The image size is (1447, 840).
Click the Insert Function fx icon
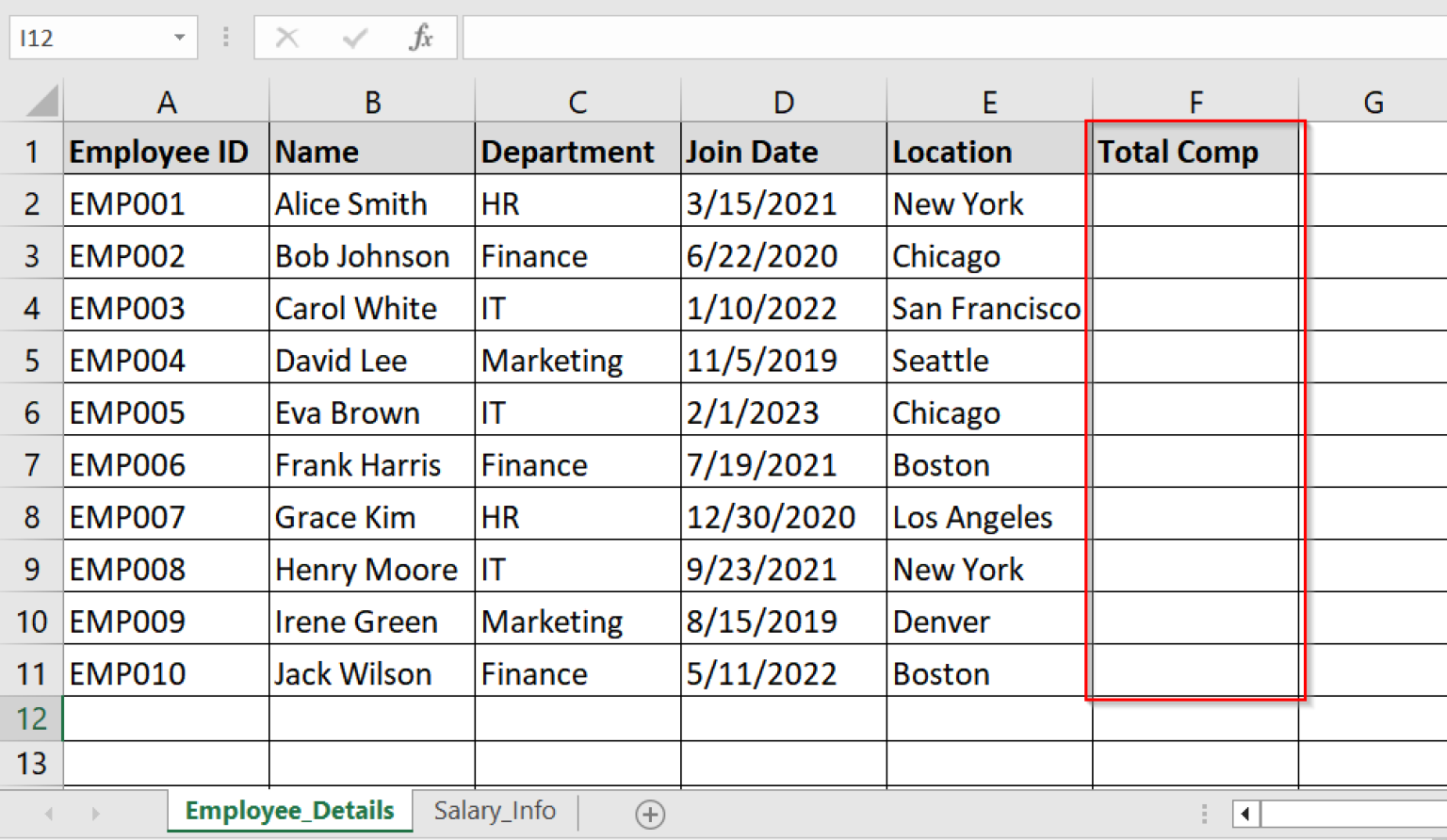click(421, 38)
